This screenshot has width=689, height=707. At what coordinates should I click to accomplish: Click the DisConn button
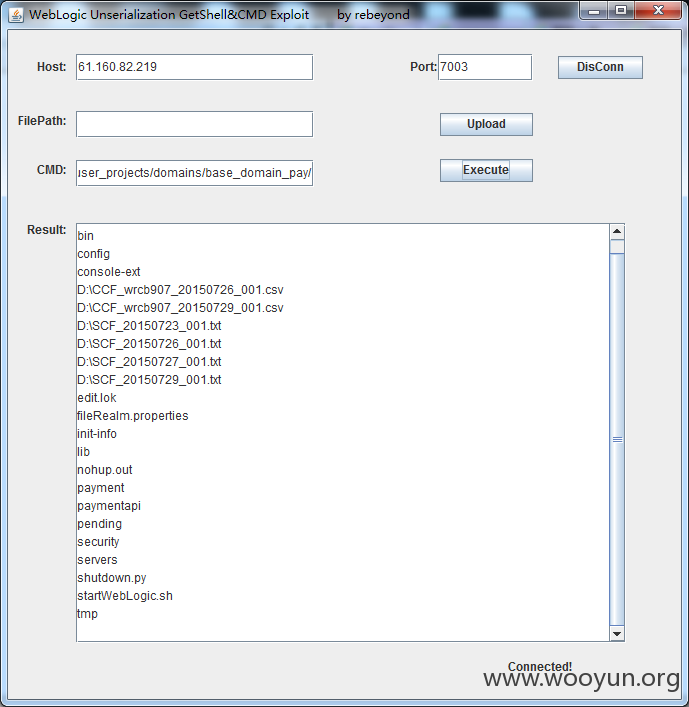(600, 67)
